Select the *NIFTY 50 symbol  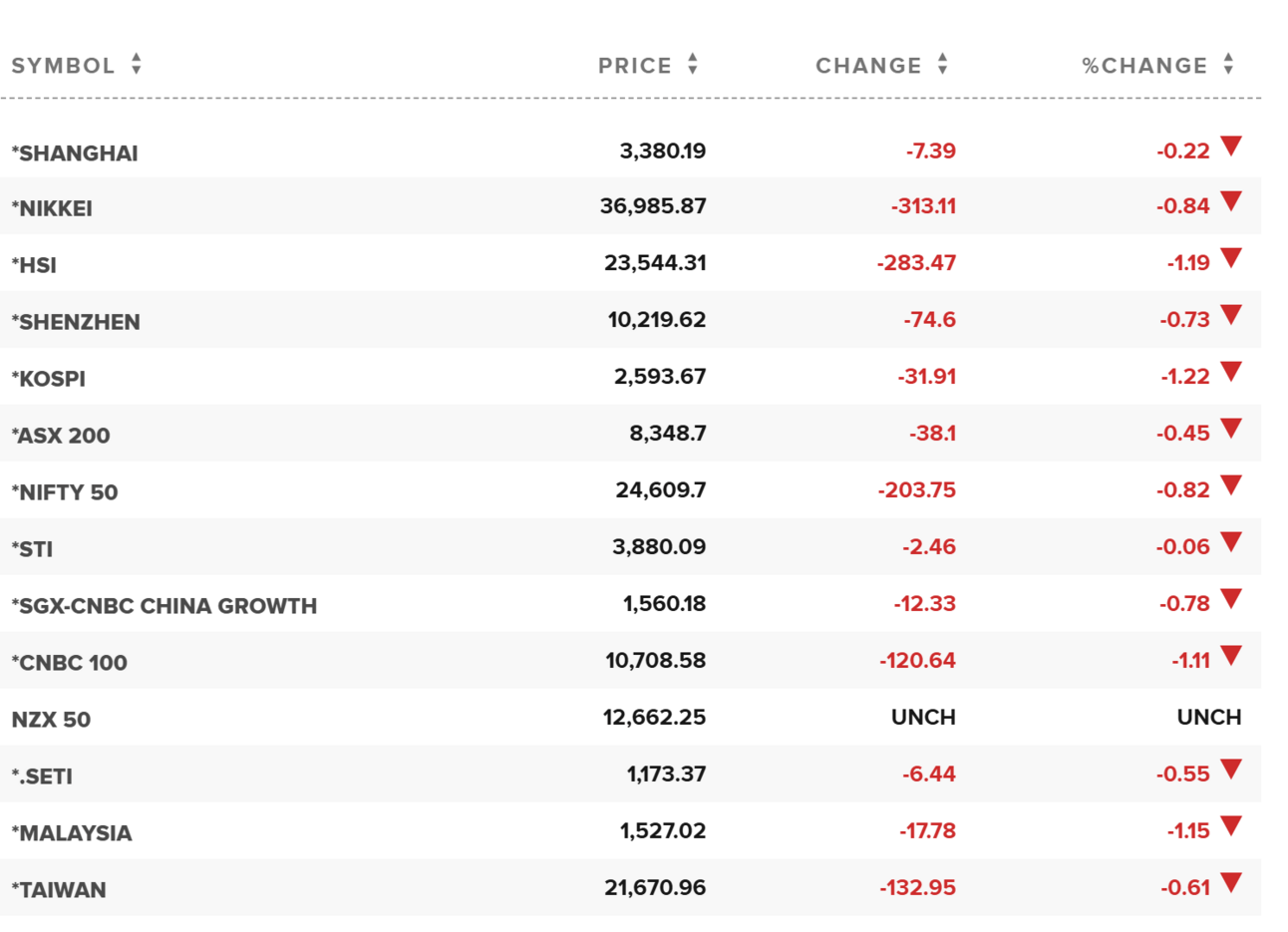coord(65,492)
